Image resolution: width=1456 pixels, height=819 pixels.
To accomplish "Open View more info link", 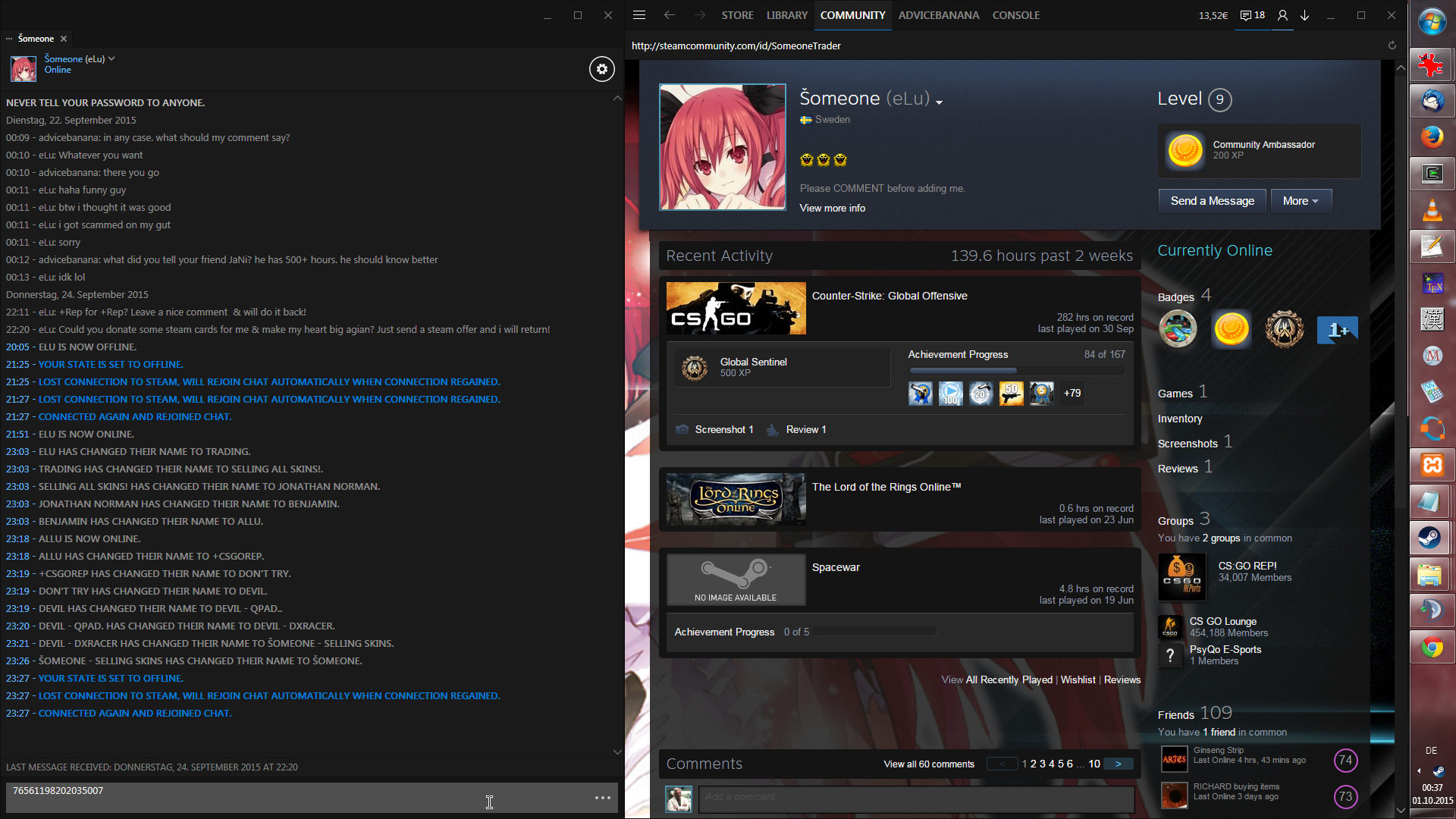I will pyautogui.click(x=832, y=208).
